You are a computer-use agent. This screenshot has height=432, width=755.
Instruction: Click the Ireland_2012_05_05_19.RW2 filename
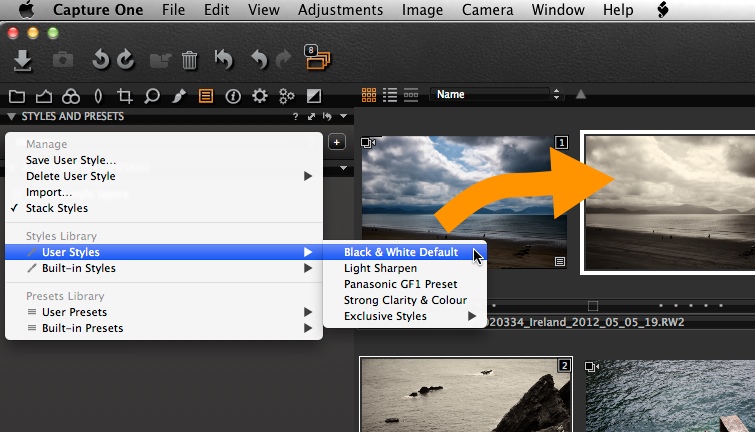(585, 322)
